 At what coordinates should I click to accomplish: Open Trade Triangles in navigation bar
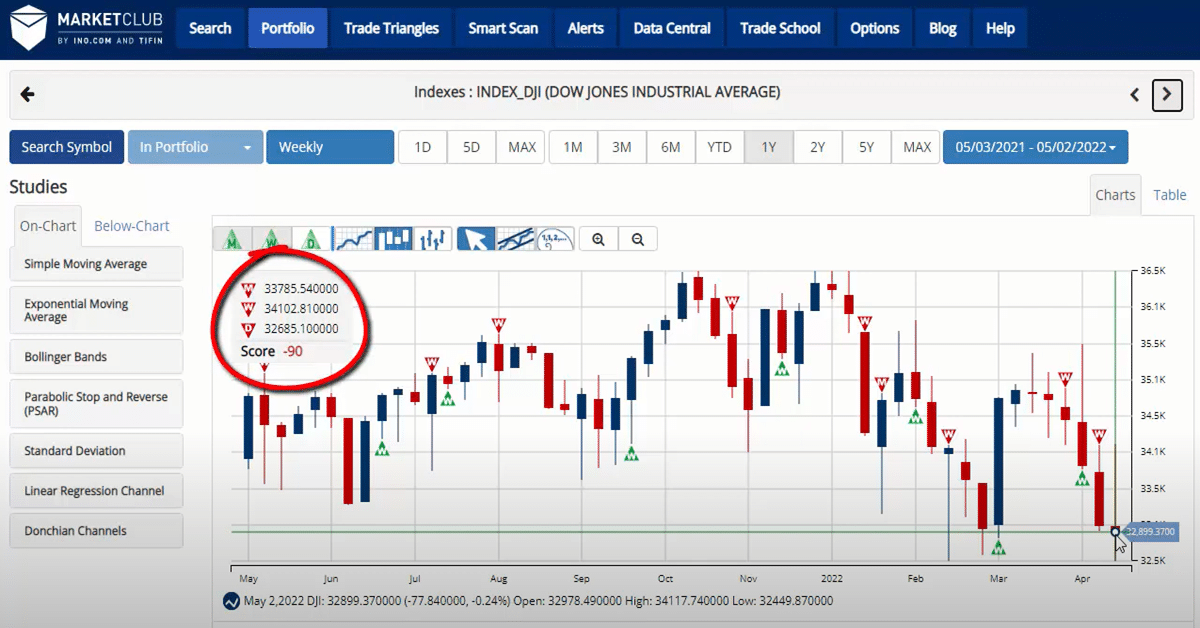(391, 28)
